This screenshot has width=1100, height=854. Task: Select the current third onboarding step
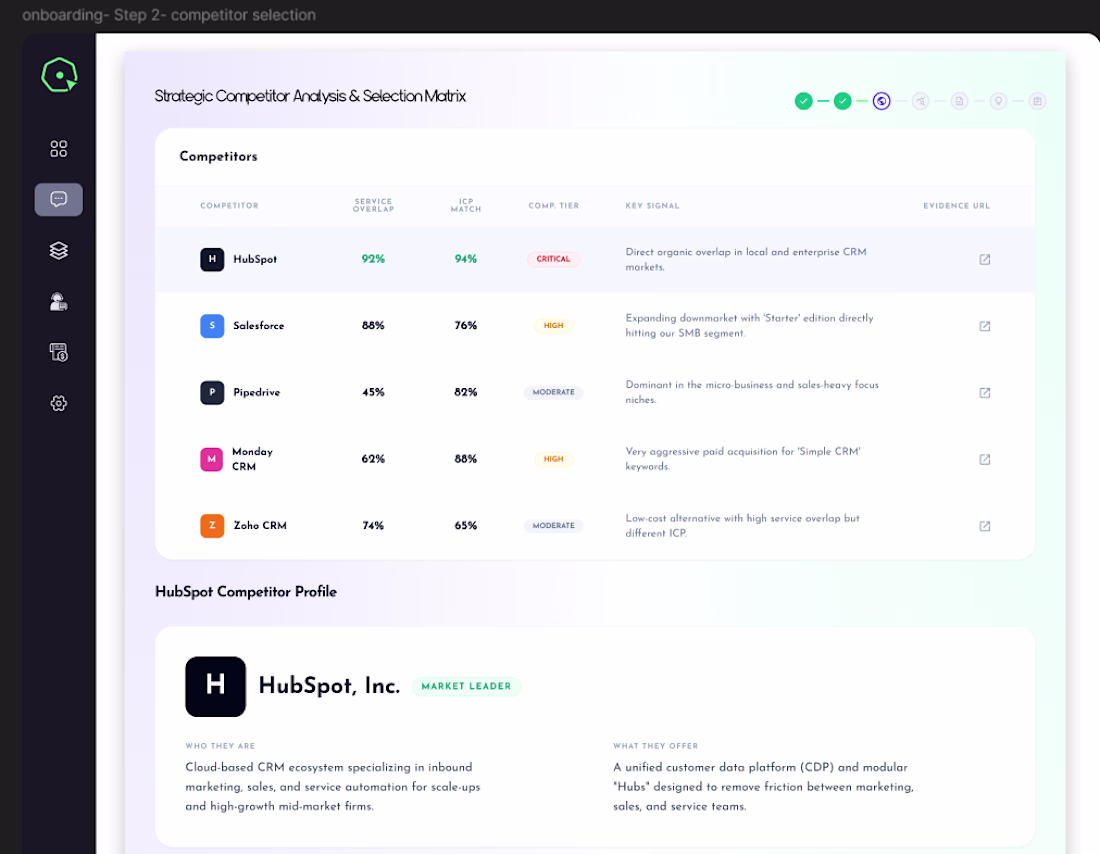click(x=882, y=101)
